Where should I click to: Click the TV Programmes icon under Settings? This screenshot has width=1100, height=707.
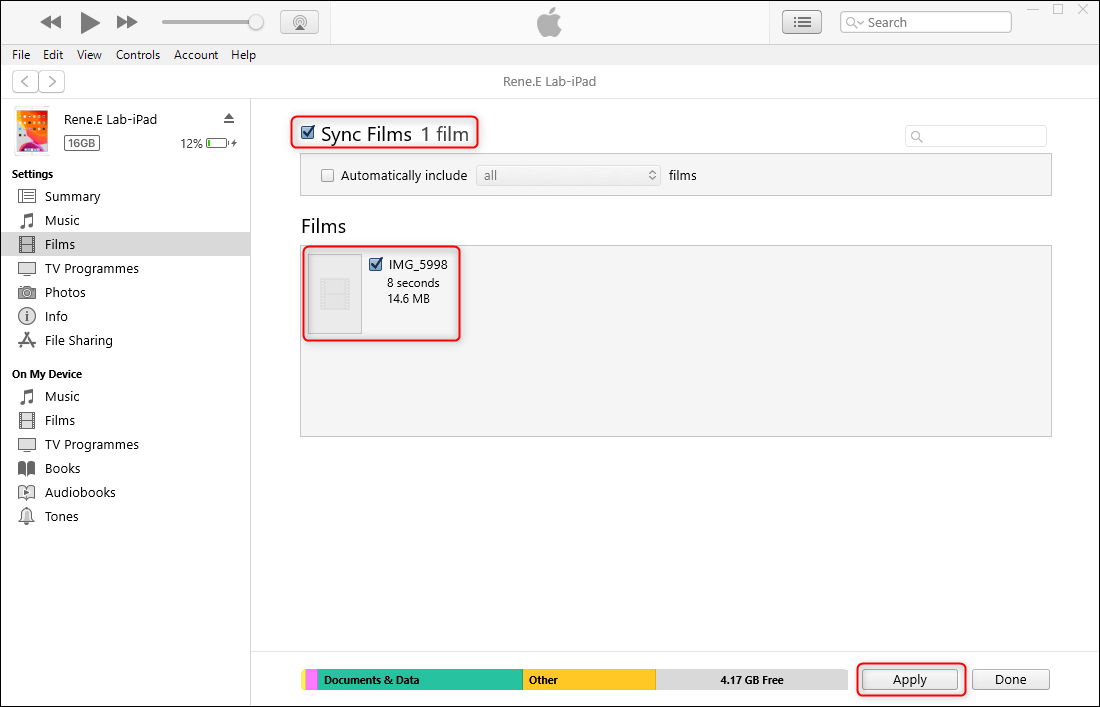(27, 269)
